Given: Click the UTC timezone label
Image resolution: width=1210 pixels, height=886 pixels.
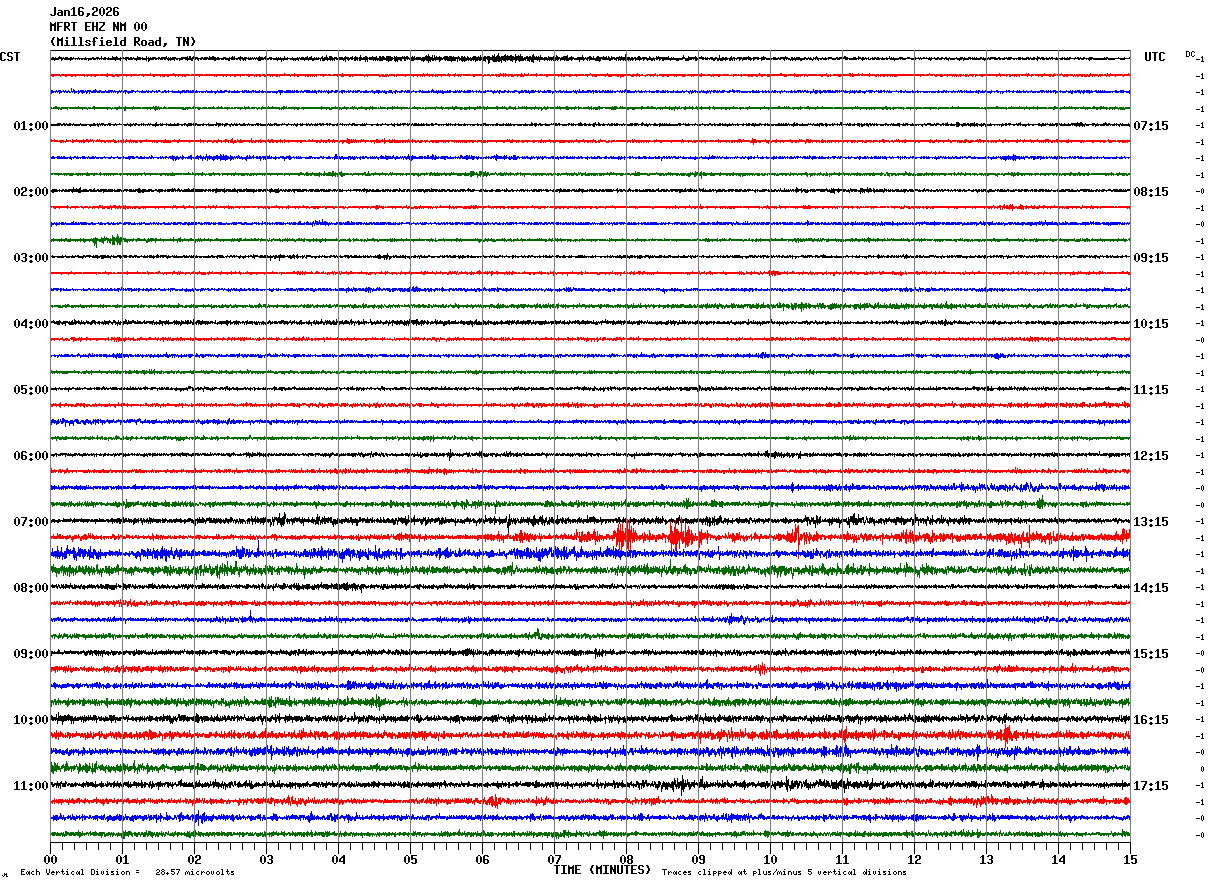Looking at the screenshot, I should [x=1155, y=57].
